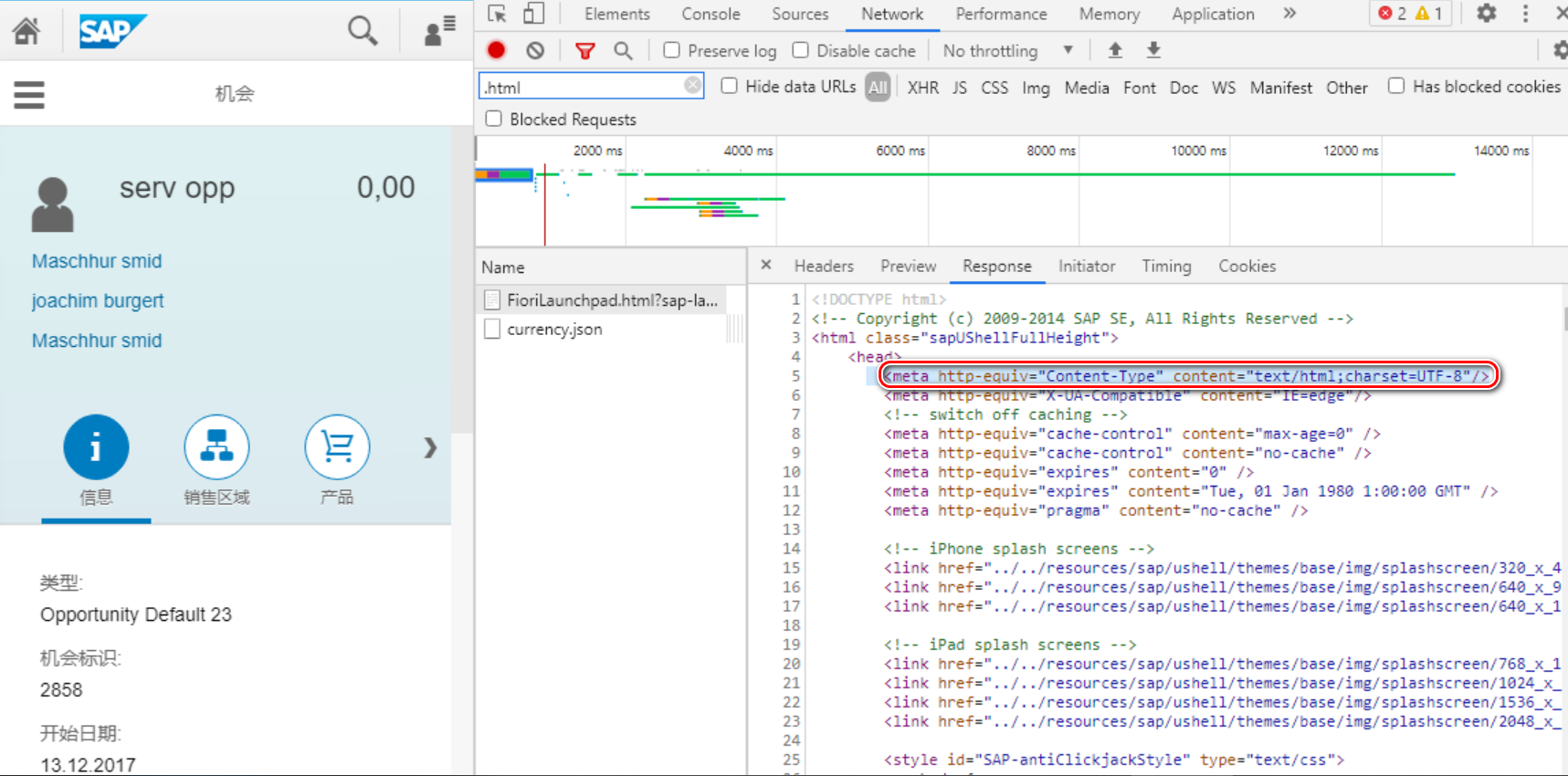Select the 产品 products cart icon tab
This screenshot has width=1568, height=776.
[337, 447]
